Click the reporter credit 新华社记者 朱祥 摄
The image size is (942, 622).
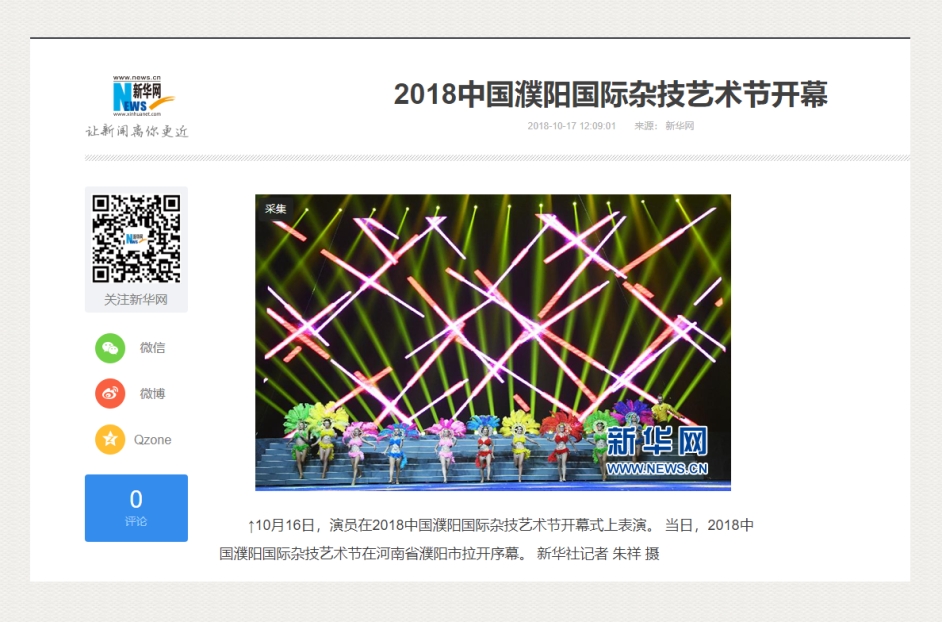point(598,553)
